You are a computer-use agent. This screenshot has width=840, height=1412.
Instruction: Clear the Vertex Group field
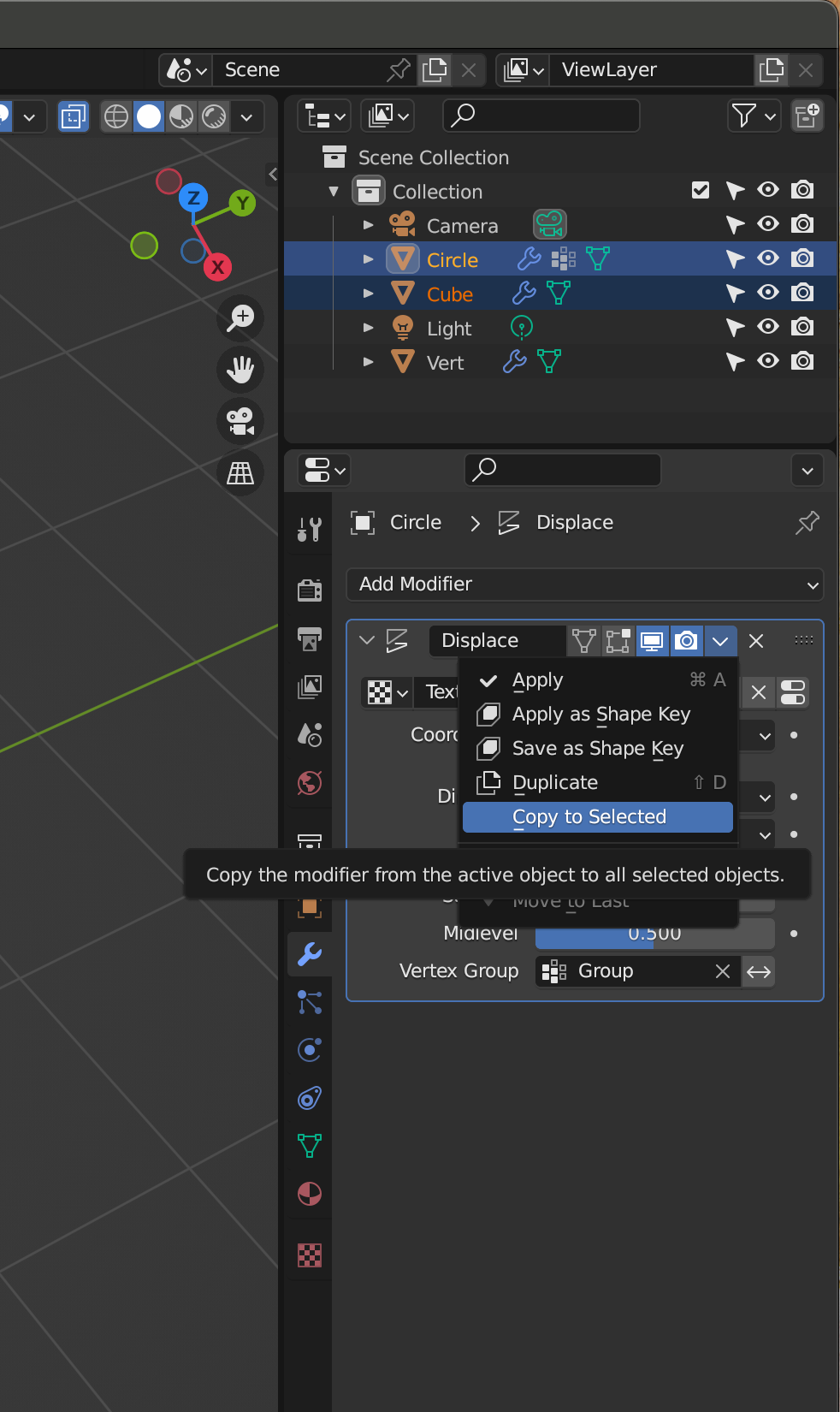coord(723,971)
